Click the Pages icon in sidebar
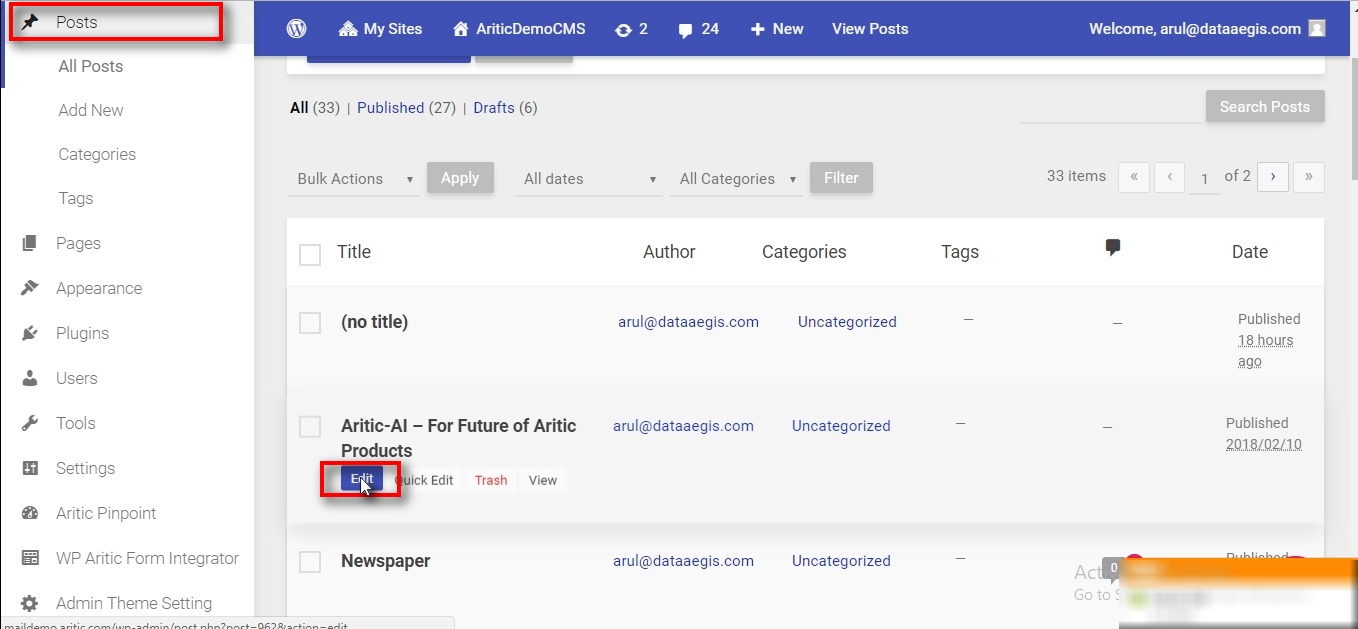1358x629 pixels. pyautogui.click(x=30, y=243)
